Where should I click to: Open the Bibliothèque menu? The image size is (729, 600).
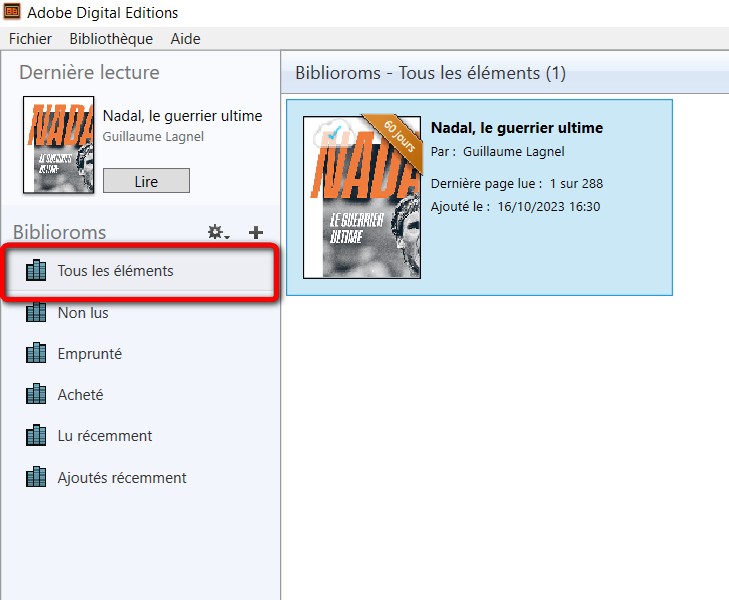coord(111,39)
